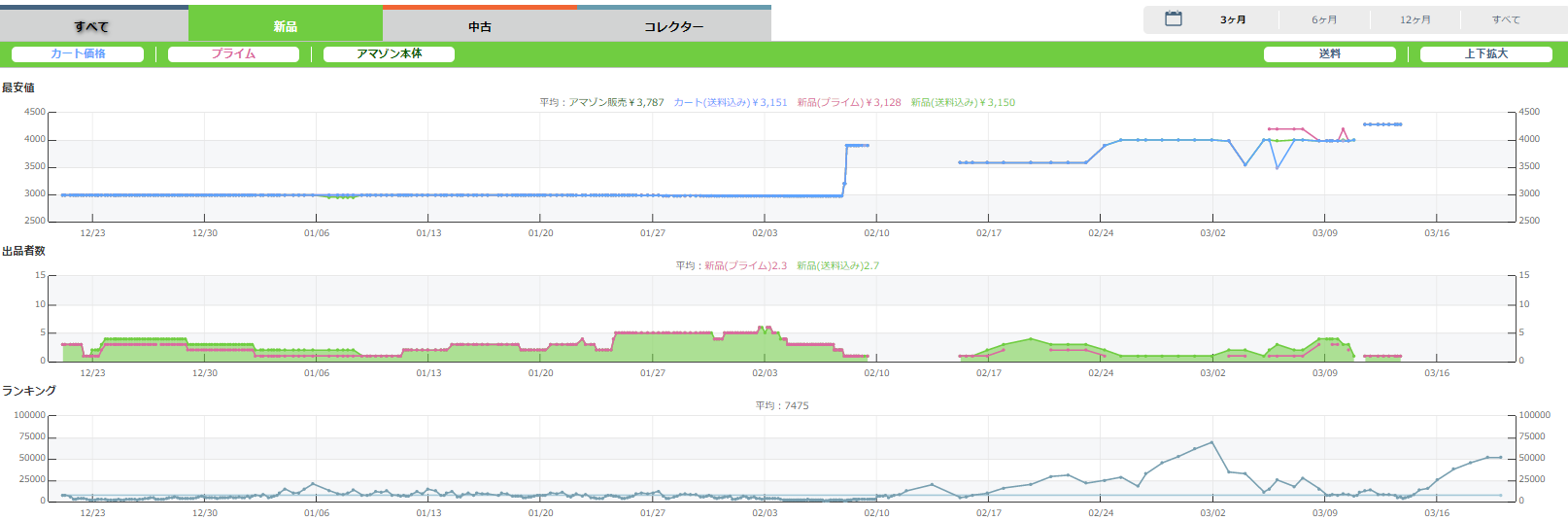Toggle the 送料 shipping option
The width and height of the screenshot is (1568, 521).
click(1329, 54)
